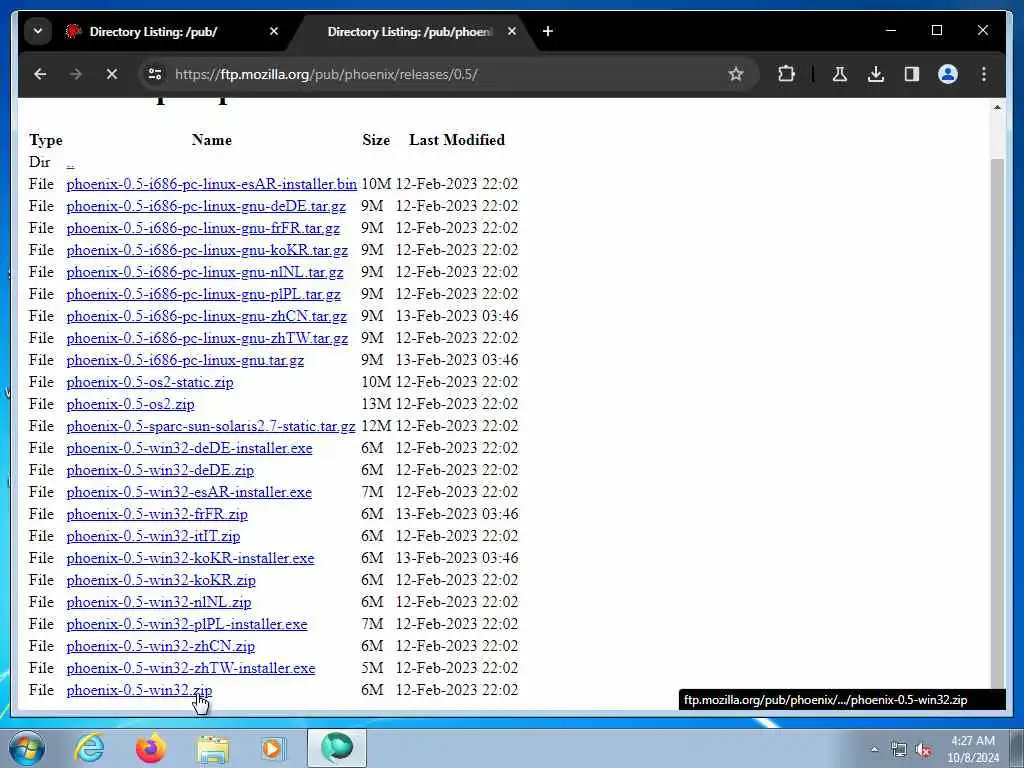Download phoenix-0.5-os2-static.zip
1024x768 pixels.
(150, 382)
